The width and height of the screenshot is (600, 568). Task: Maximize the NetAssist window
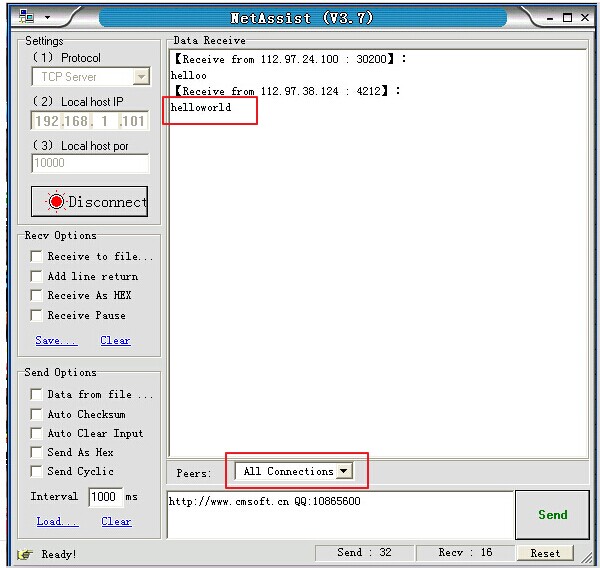click(x=567, y=18)
